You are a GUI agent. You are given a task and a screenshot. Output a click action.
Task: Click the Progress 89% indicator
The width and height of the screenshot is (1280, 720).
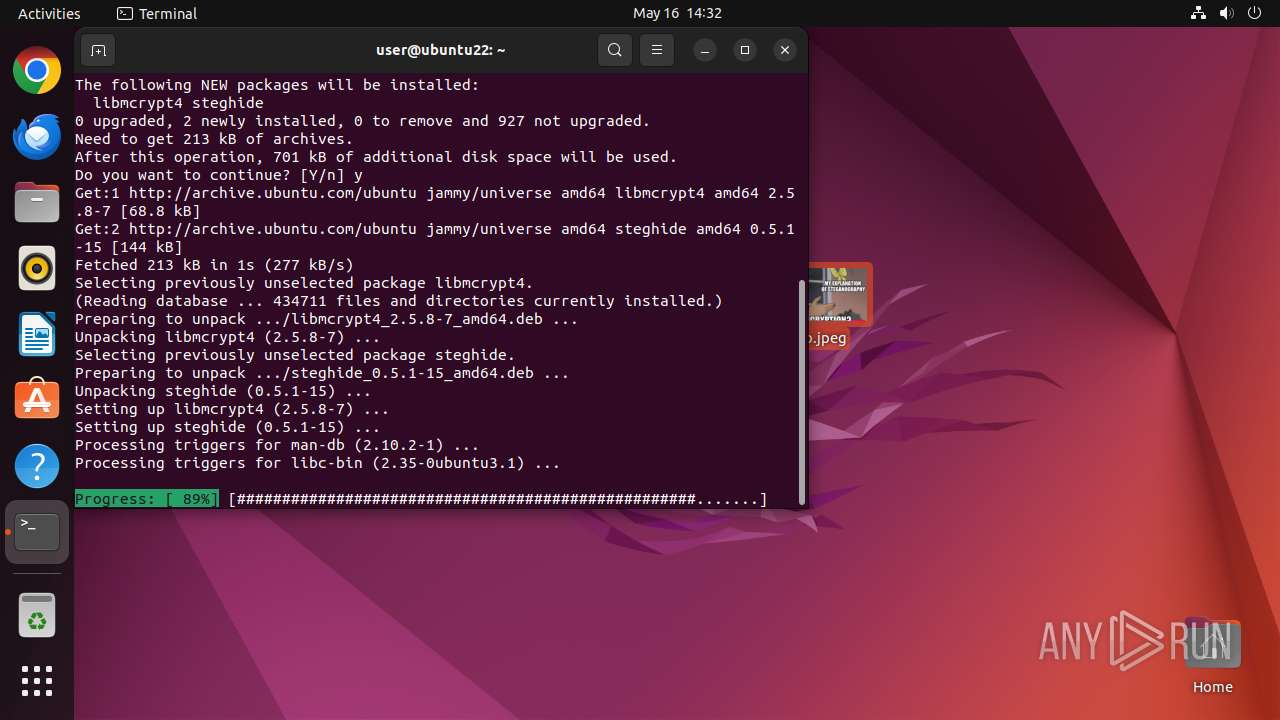pos(146,499)
